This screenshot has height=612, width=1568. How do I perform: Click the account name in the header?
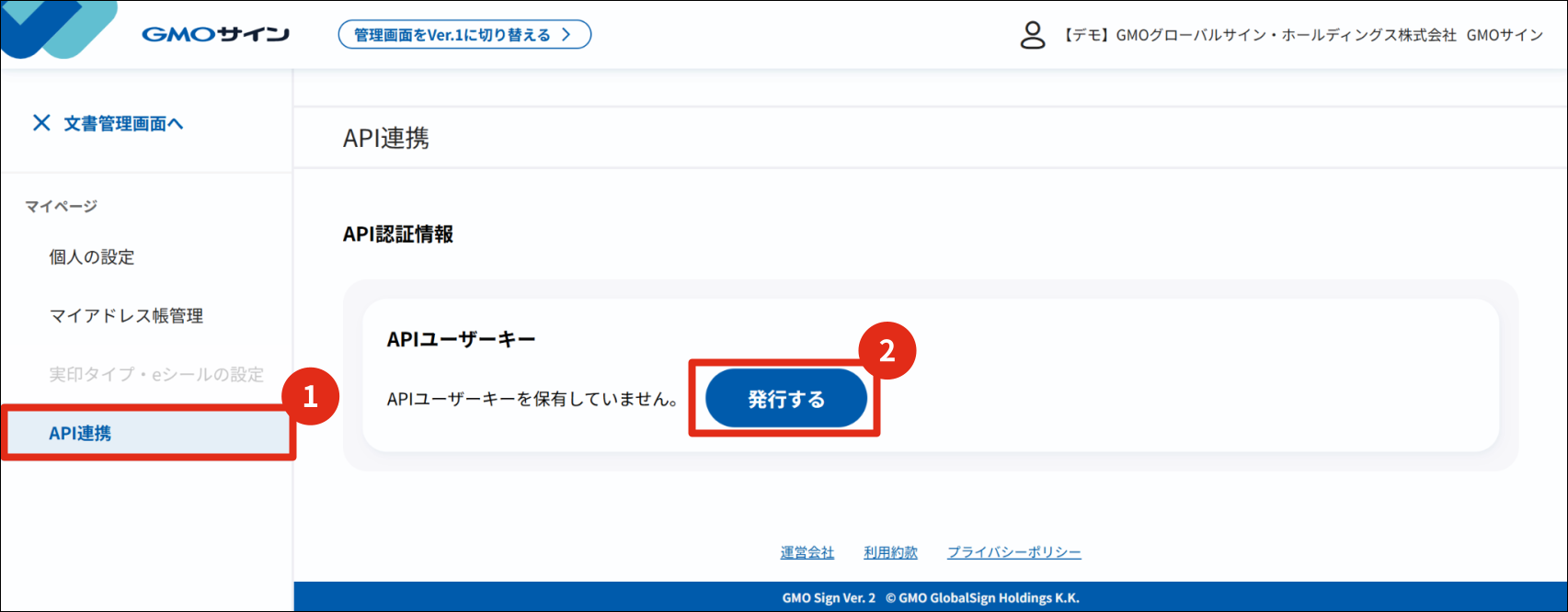point(1302,35)
